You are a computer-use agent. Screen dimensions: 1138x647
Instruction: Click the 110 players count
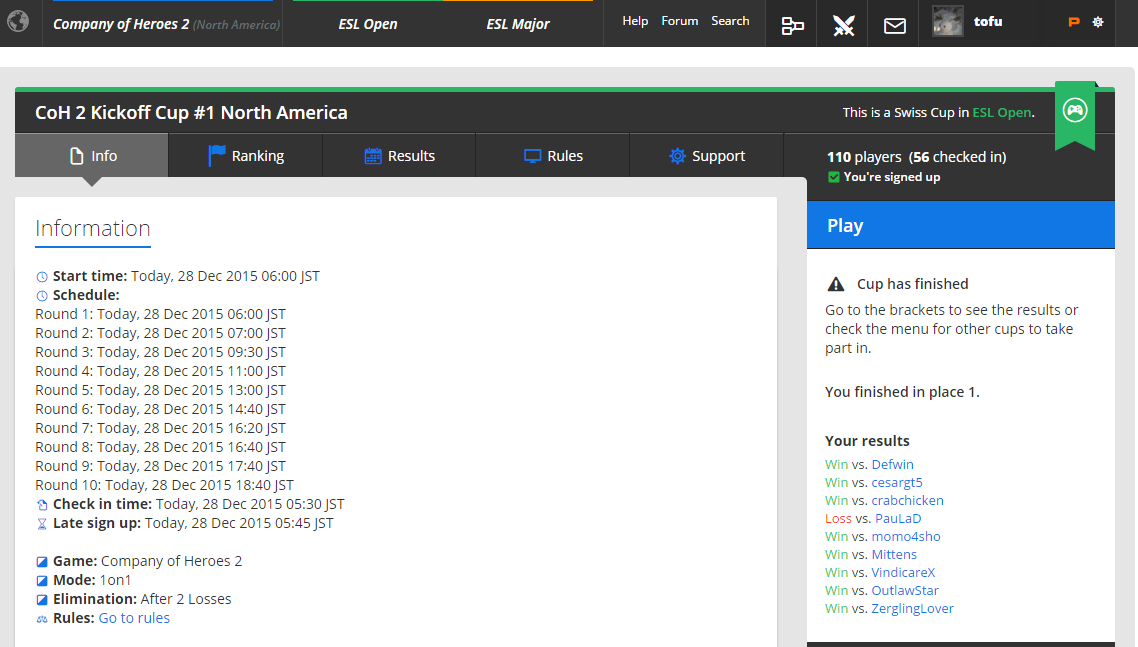pos(864,157)
